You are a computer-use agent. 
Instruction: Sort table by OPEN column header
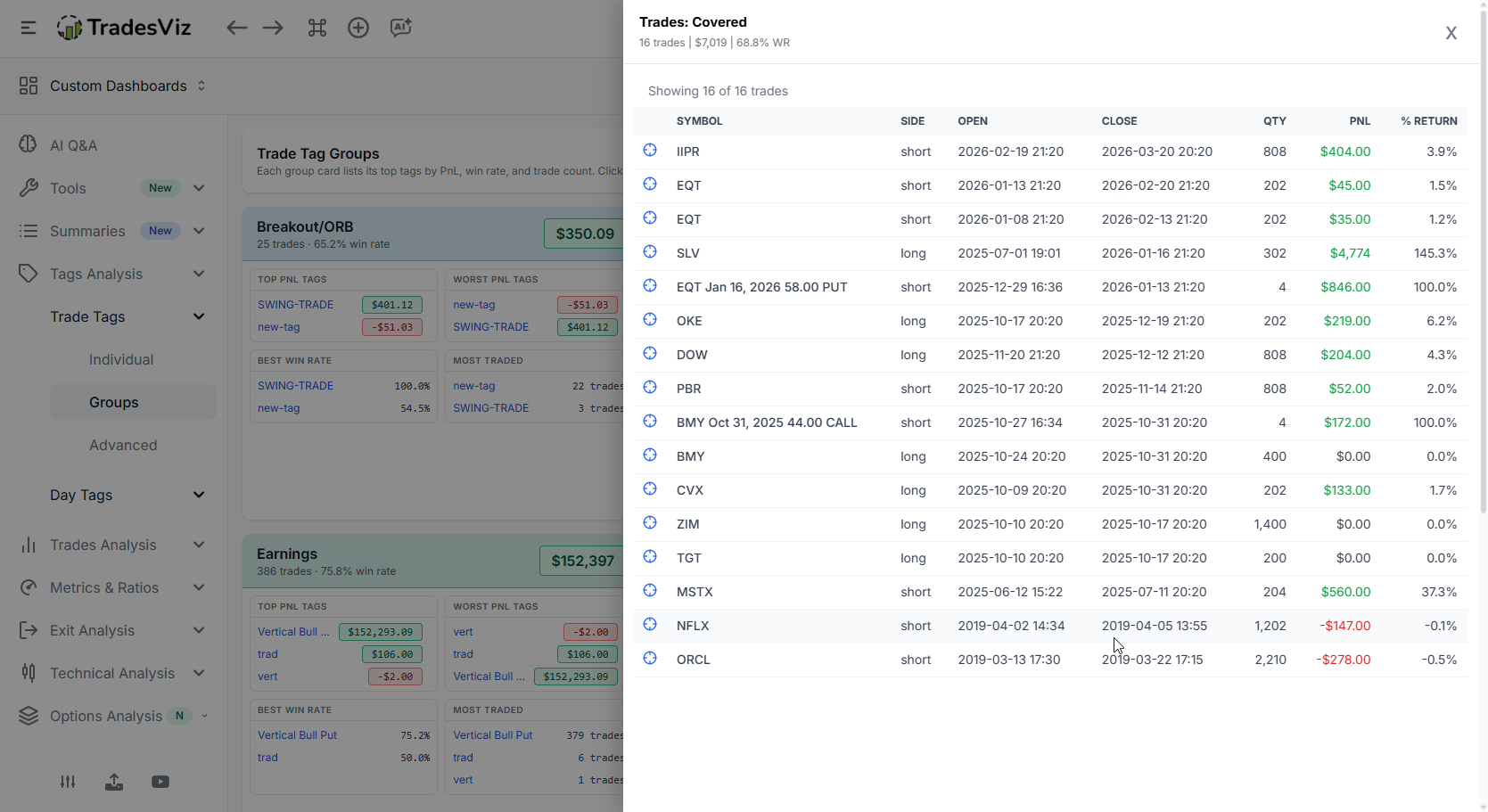(973, 121)
